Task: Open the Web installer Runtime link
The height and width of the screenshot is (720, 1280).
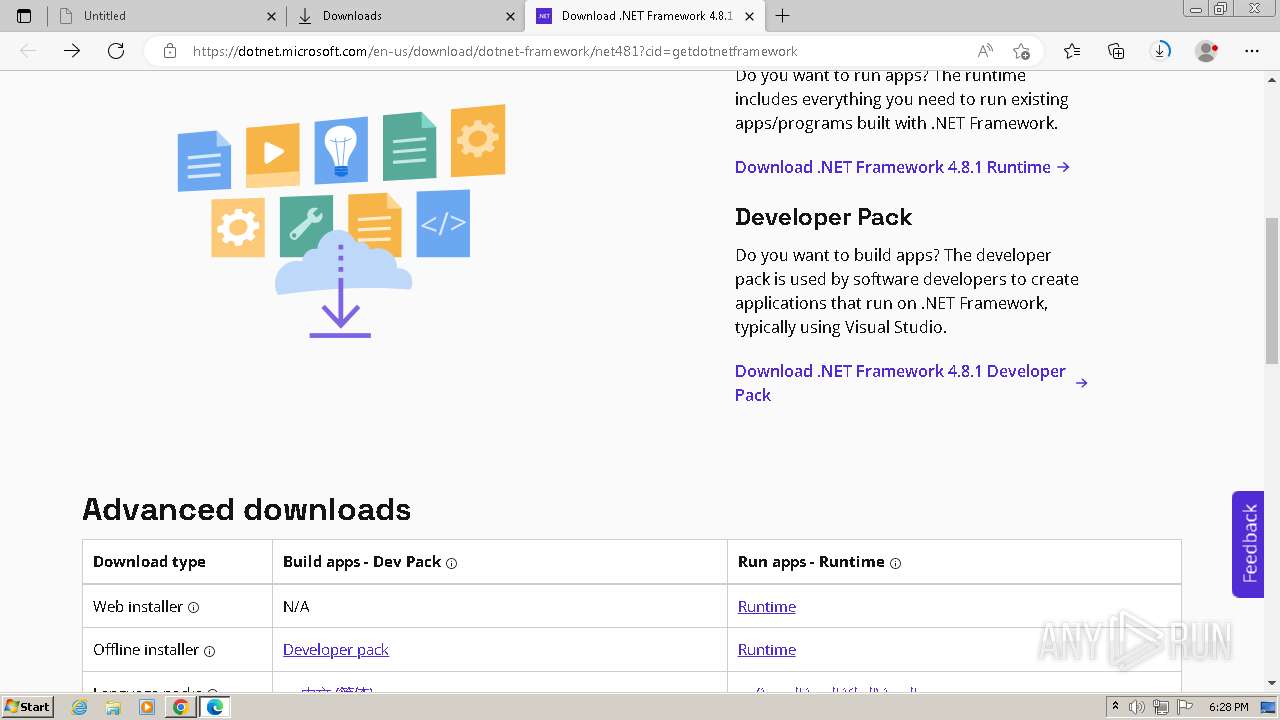Action: (767, 606)
